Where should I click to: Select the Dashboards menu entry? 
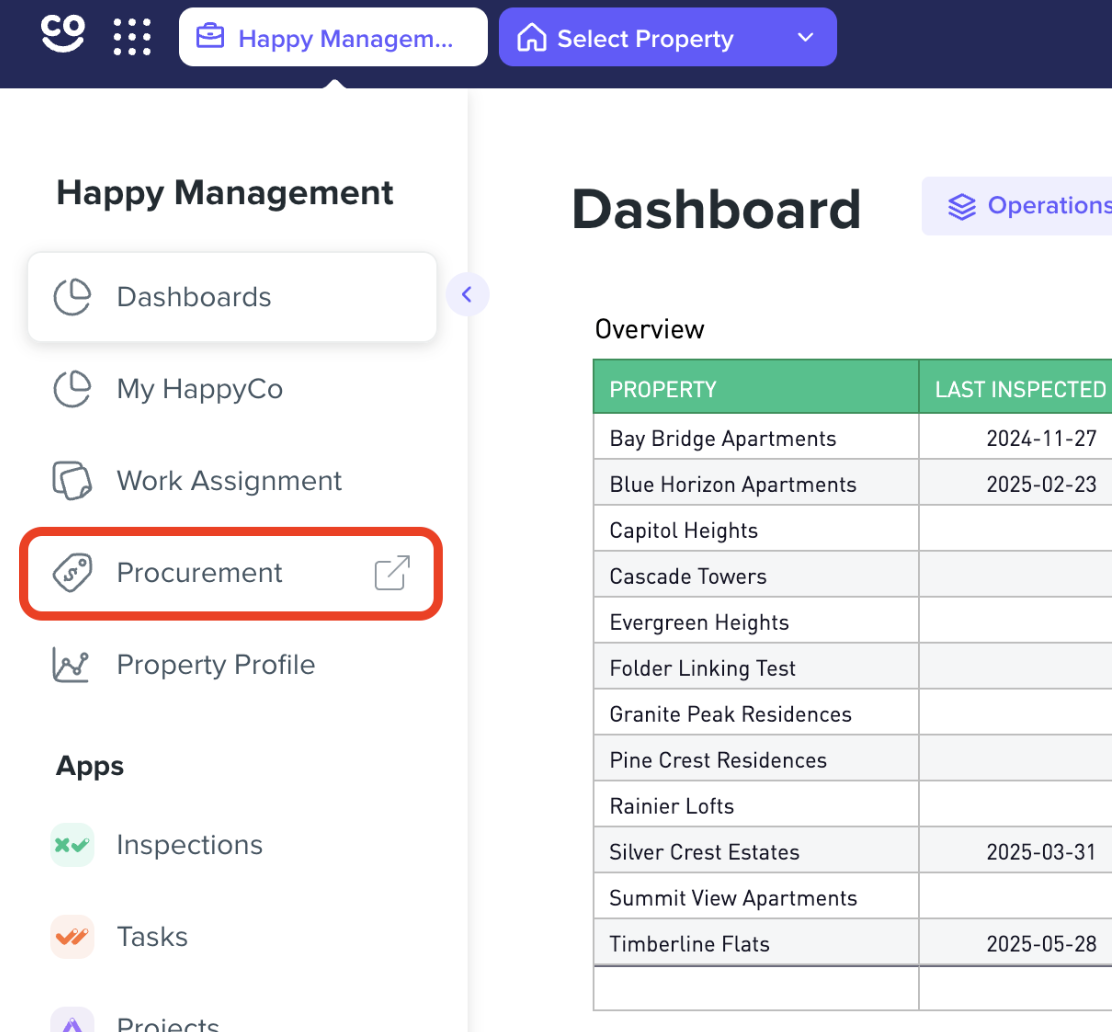click(x=194, y=296)
